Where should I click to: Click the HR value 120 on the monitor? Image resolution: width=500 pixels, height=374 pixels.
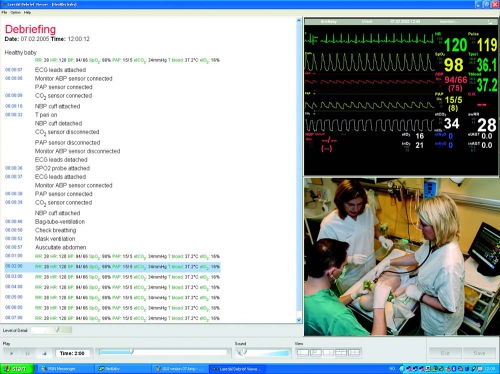click(x=455, y=45)
